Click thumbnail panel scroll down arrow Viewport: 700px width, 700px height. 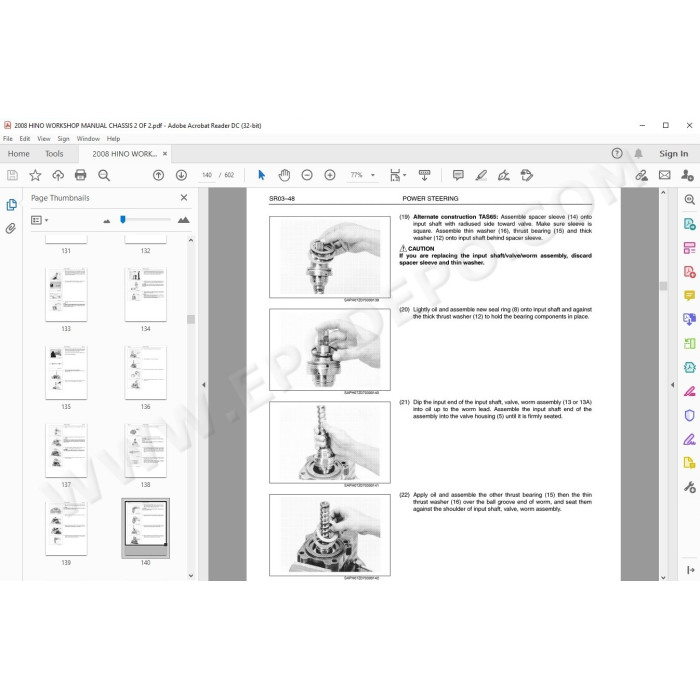coord(191,575)
